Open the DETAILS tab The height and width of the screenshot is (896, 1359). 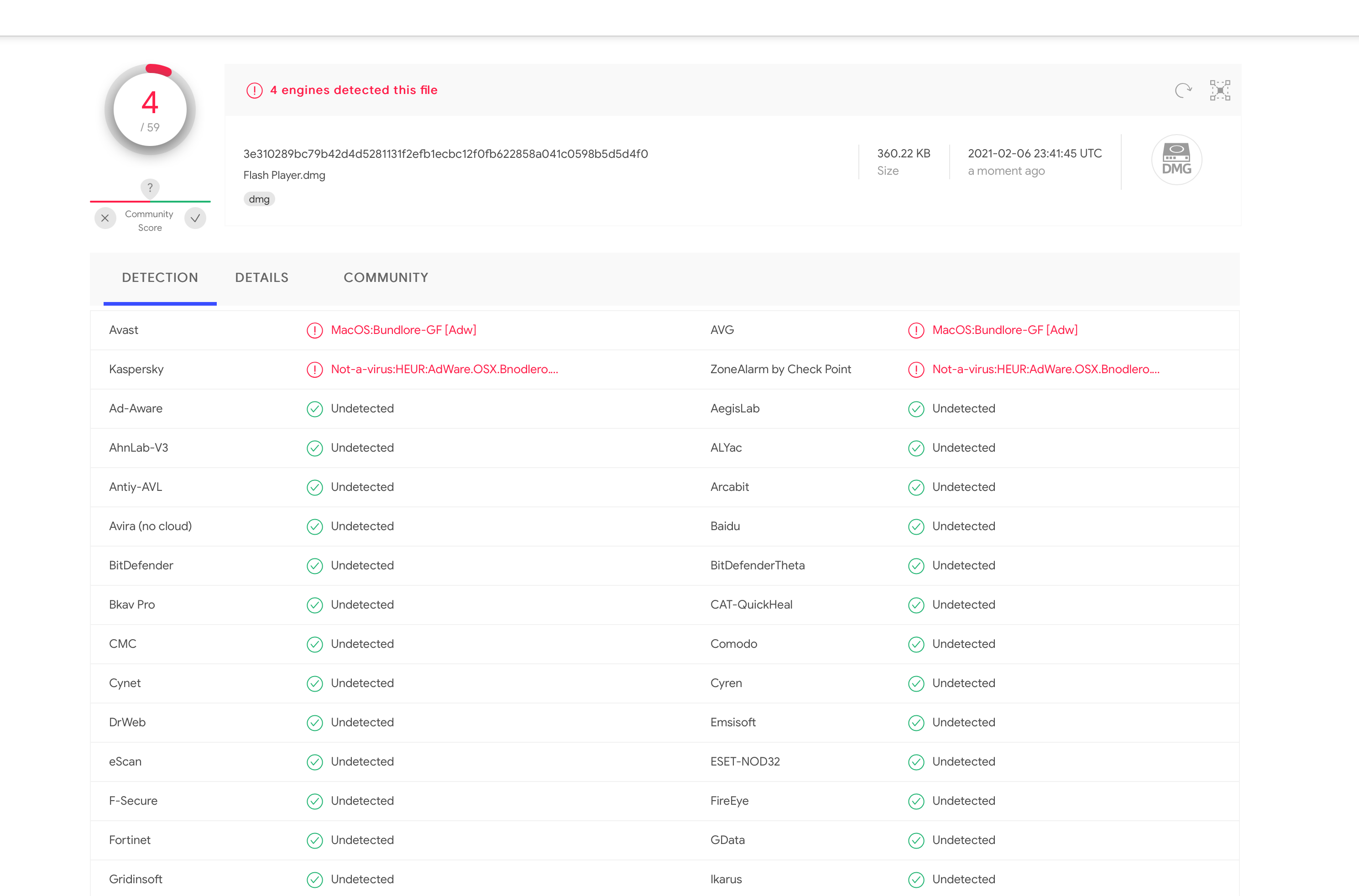[x=262, y=278]
